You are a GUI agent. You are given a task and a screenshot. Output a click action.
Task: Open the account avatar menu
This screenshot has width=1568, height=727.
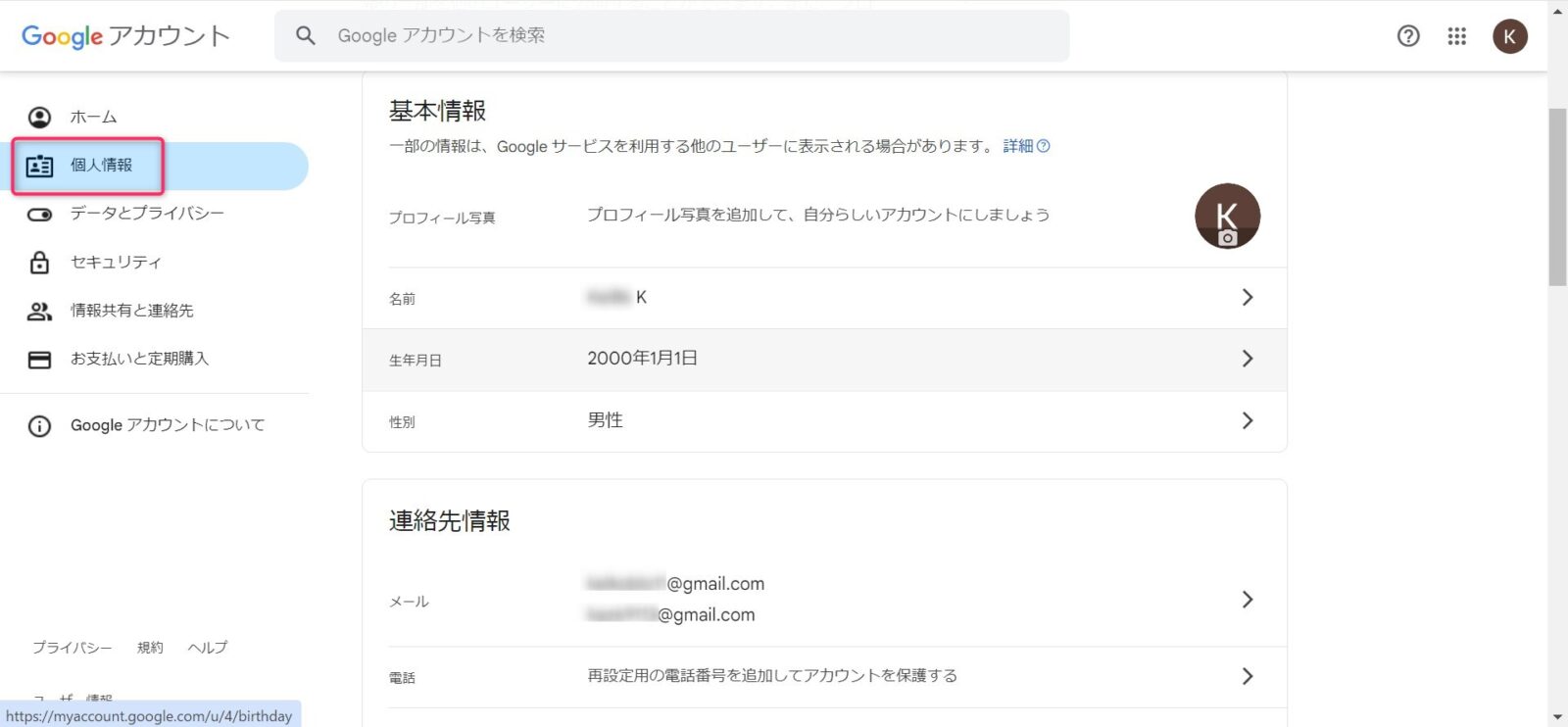pos(1509,36)
